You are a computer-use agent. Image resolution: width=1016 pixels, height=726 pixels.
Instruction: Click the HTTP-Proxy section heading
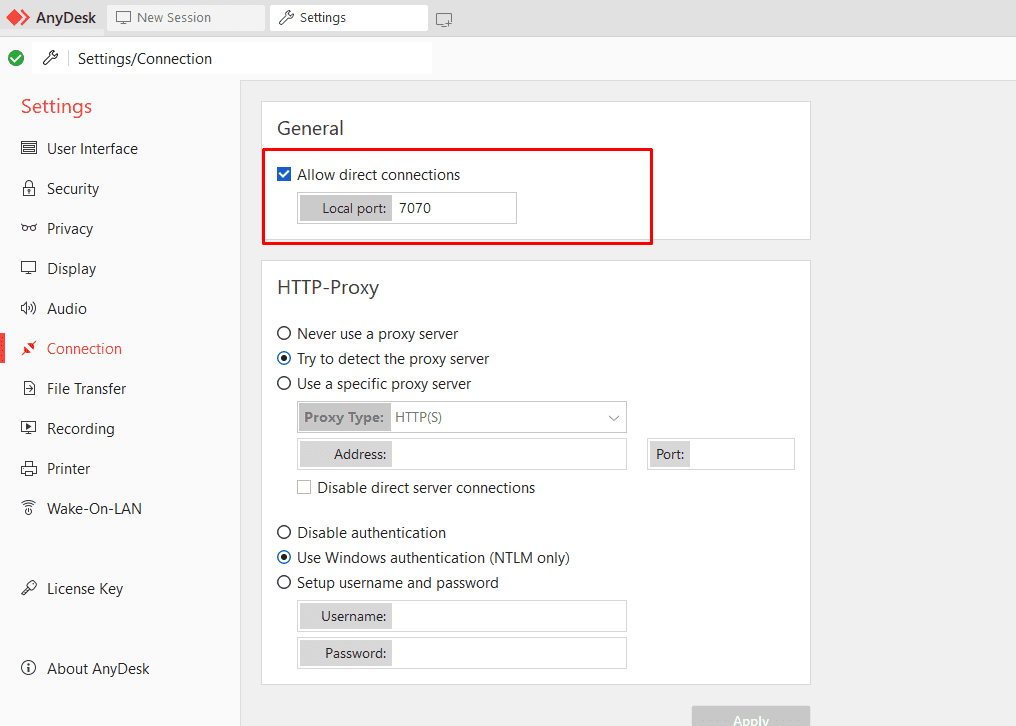[x=328, y=287]
